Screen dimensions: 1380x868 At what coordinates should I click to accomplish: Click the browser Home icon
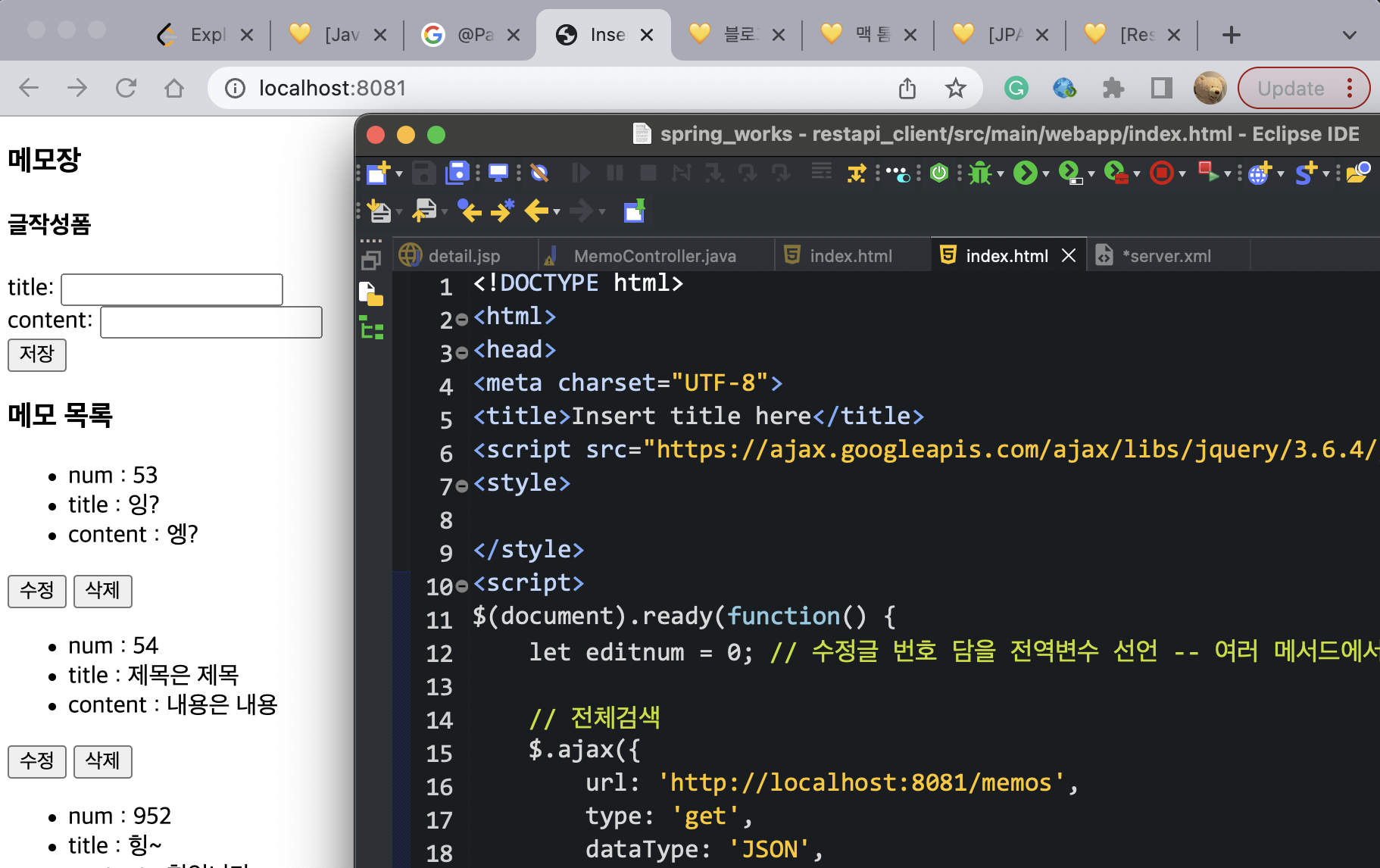[174, 88]
